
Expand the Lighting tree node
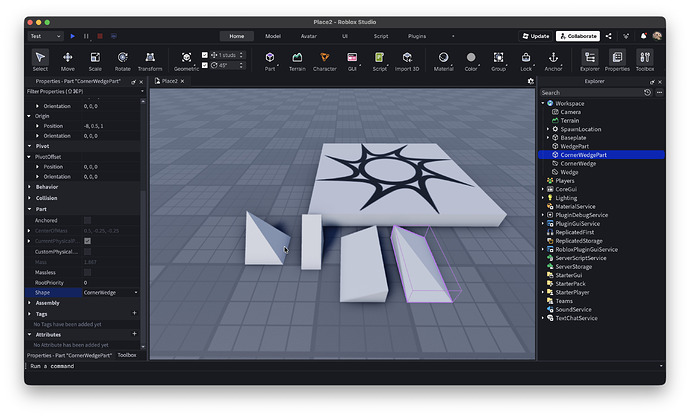click(543, 198)
